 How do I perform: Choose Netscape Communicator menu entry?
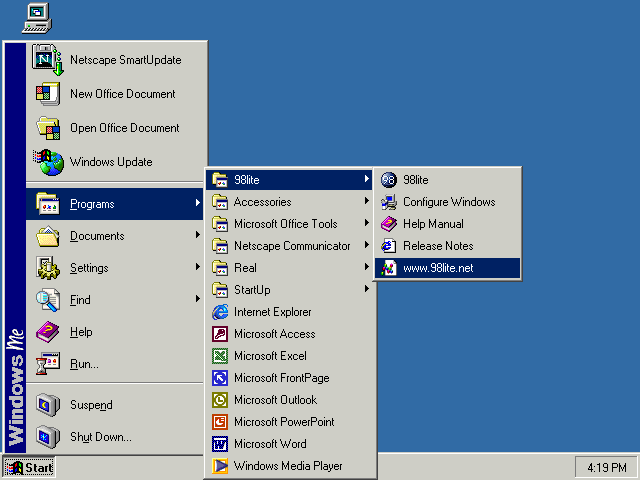point(289,246)
